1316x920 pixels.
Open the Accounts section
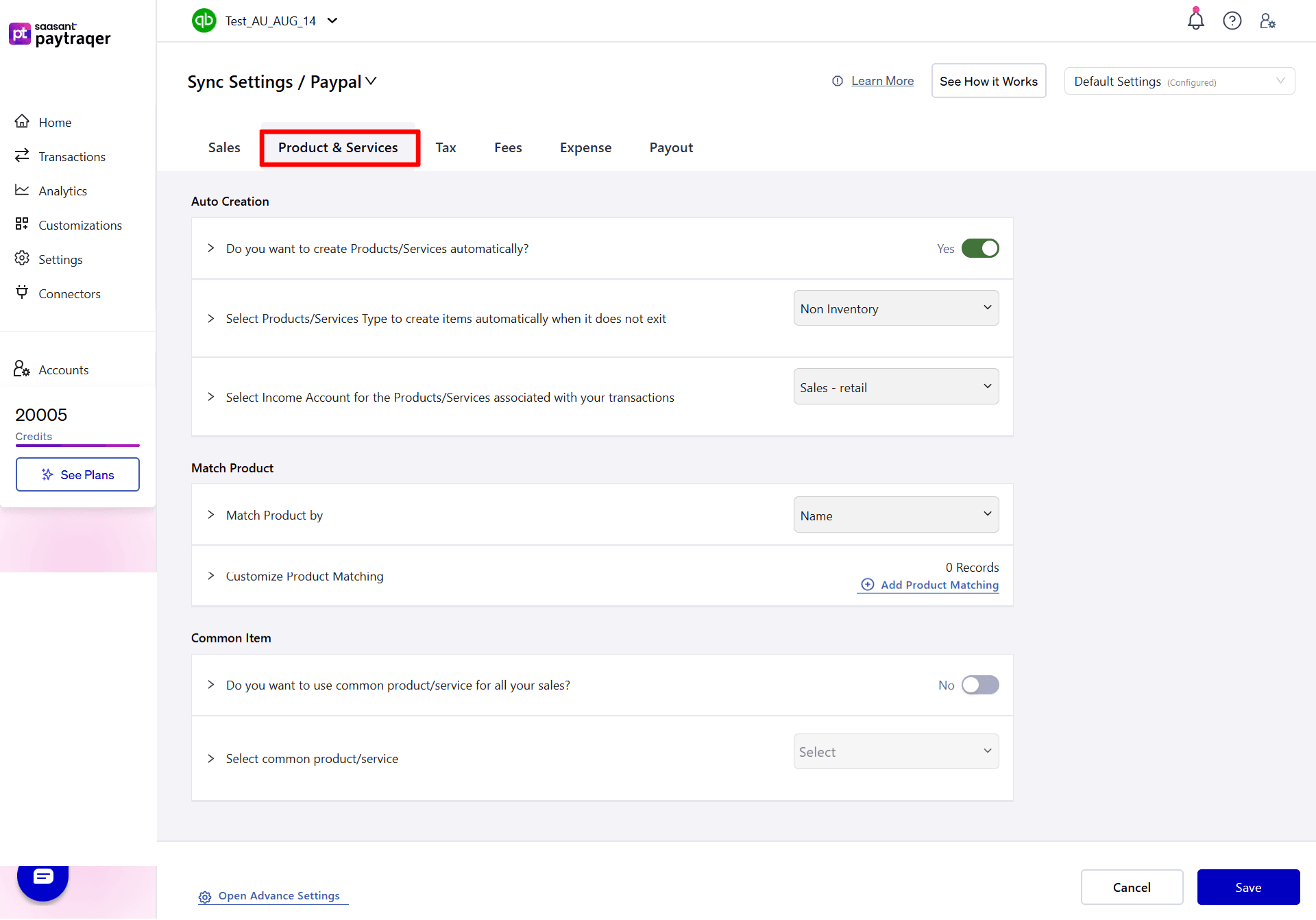pos(63,370)
